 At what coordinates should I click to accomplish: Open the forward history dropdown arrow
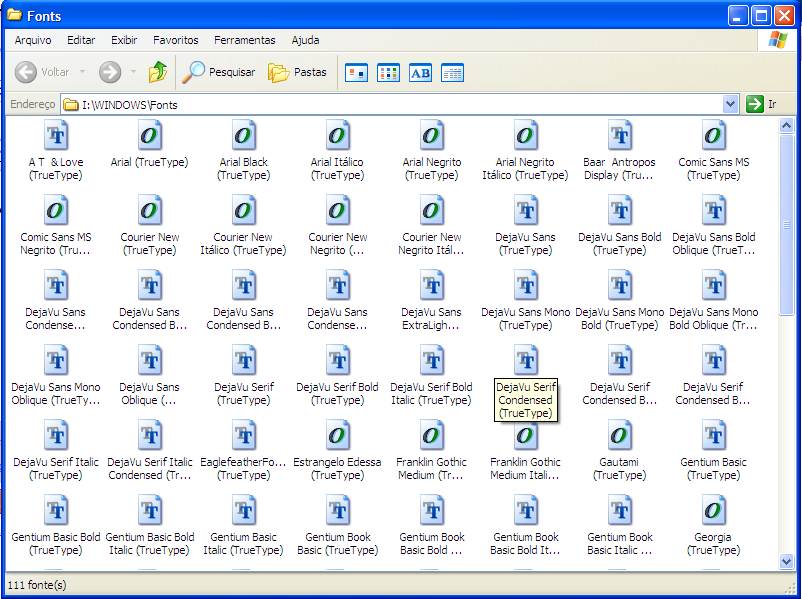133,72
